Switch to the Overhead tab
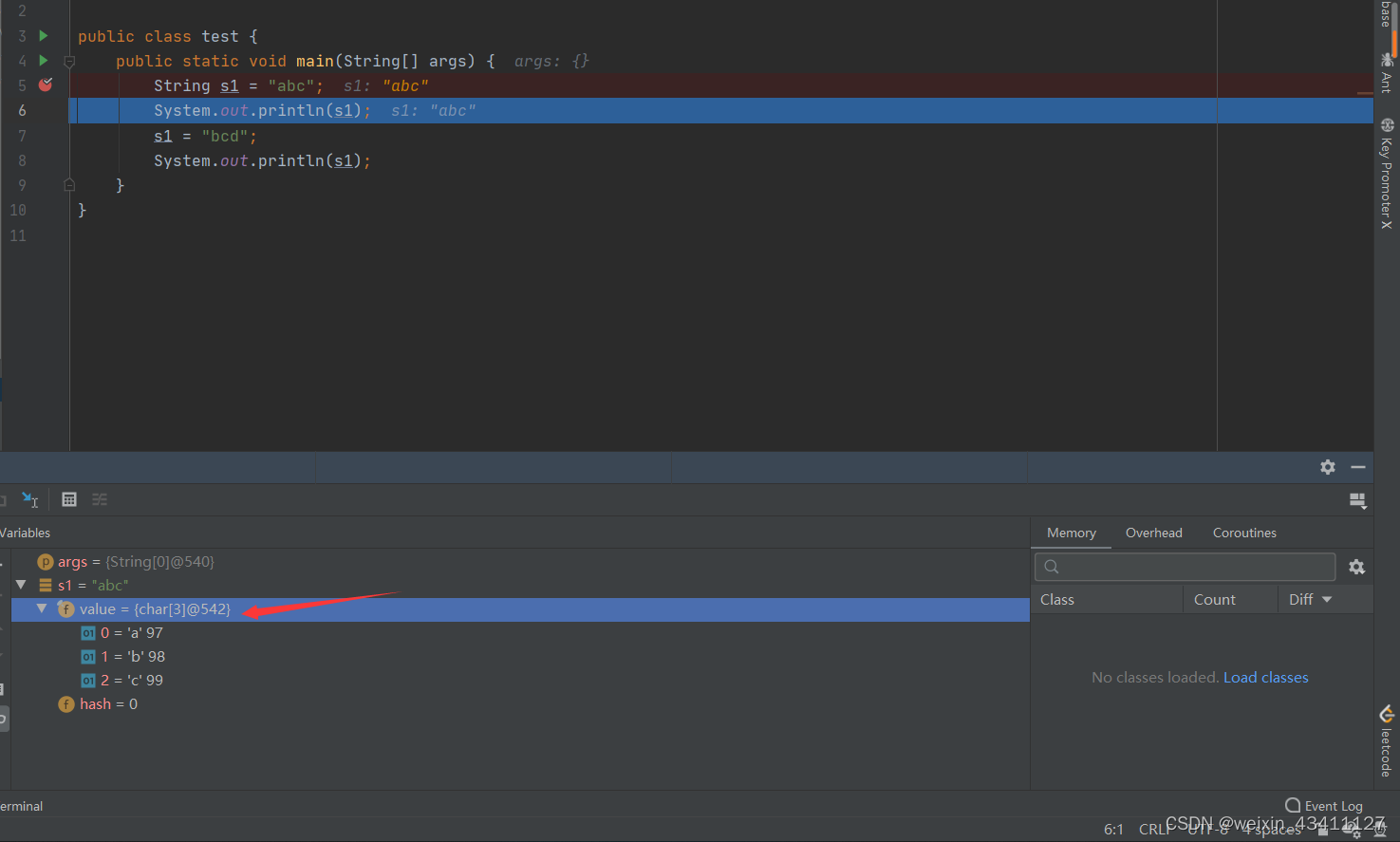This screenshot has height=842, width=1400. [x=1153, y=533]
